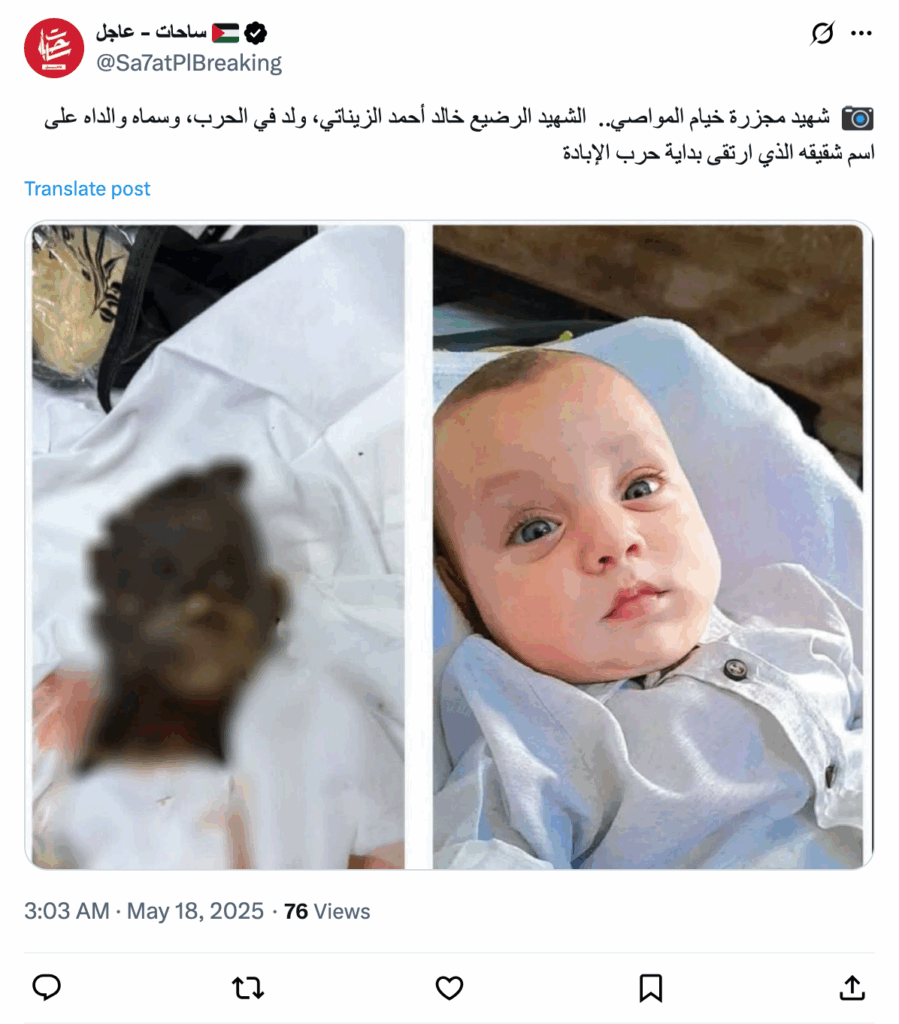Like the post with heart icon
Image resolution: width=899 pixels, height=1024 pixels.
449,988
